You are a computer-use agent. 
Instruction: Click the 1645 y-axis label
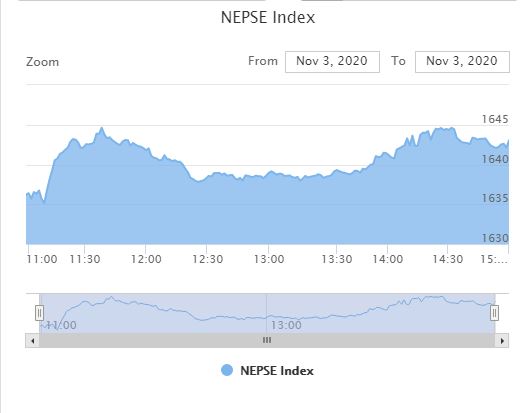coord(495,119)
